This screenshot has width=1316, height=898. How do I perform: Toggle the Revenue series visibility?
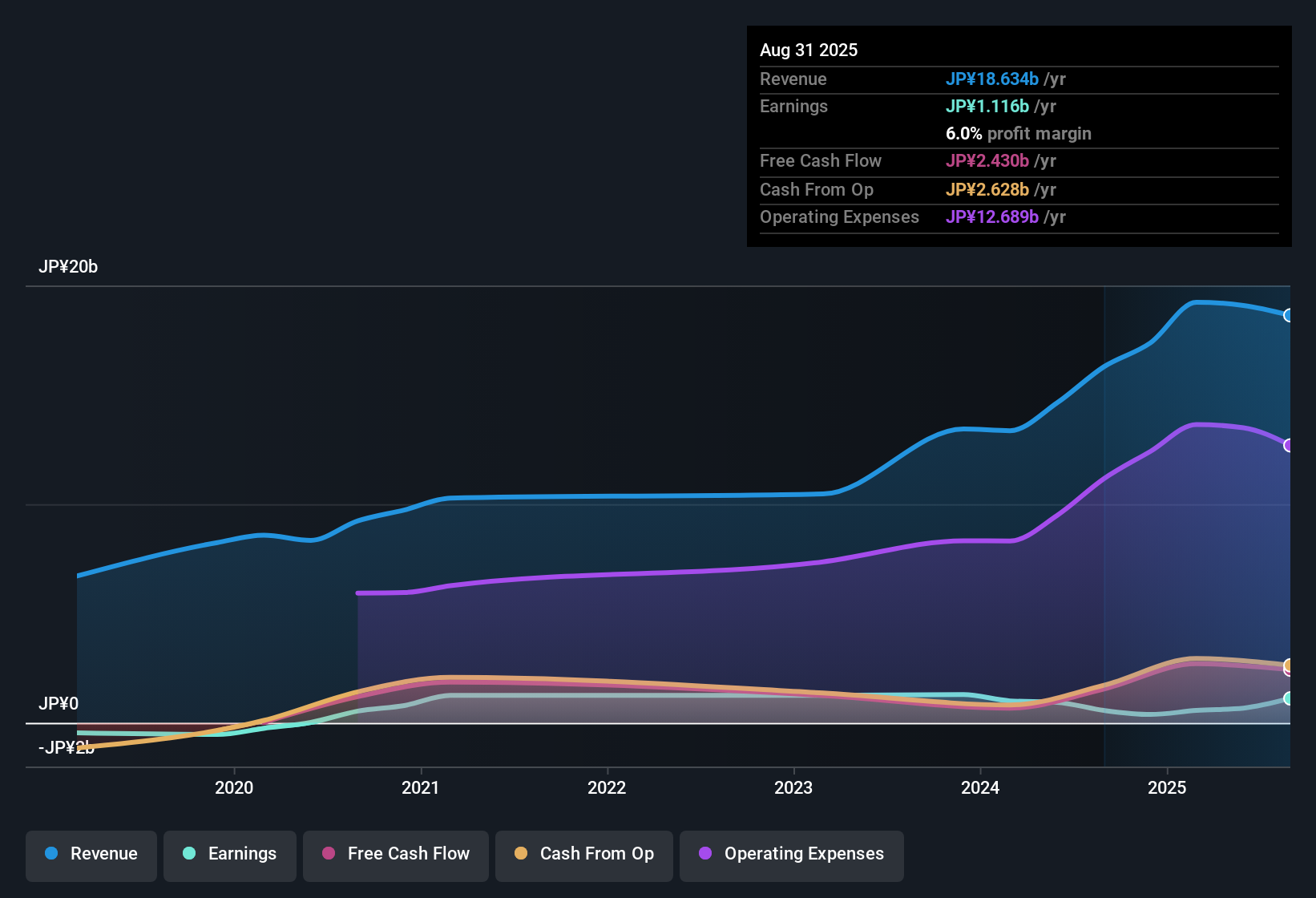tap(91, 854)
